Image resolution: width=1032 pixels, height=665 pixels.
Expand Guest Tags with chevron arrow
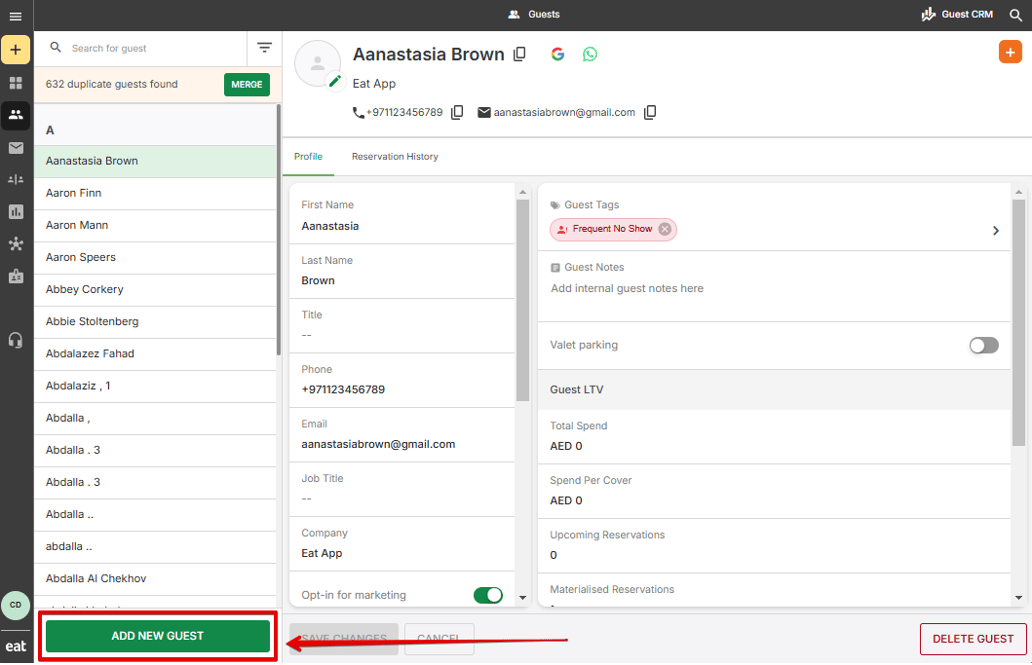[x=996, y=230]
